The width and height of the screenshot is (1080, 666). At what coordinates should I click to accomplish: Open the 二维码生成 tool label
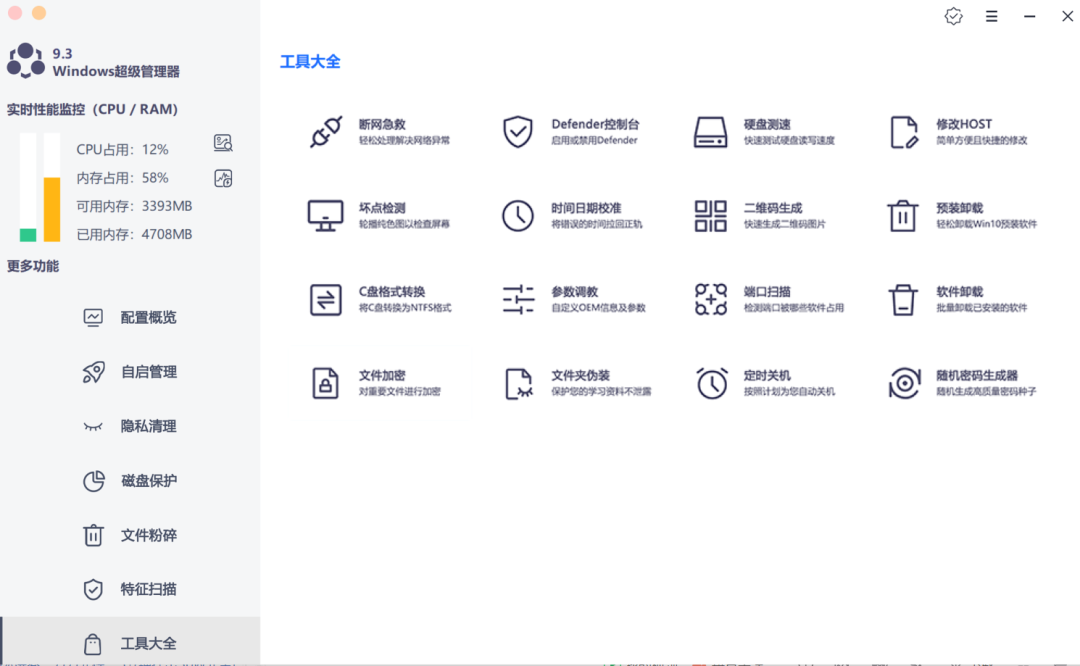coord(773,208)
